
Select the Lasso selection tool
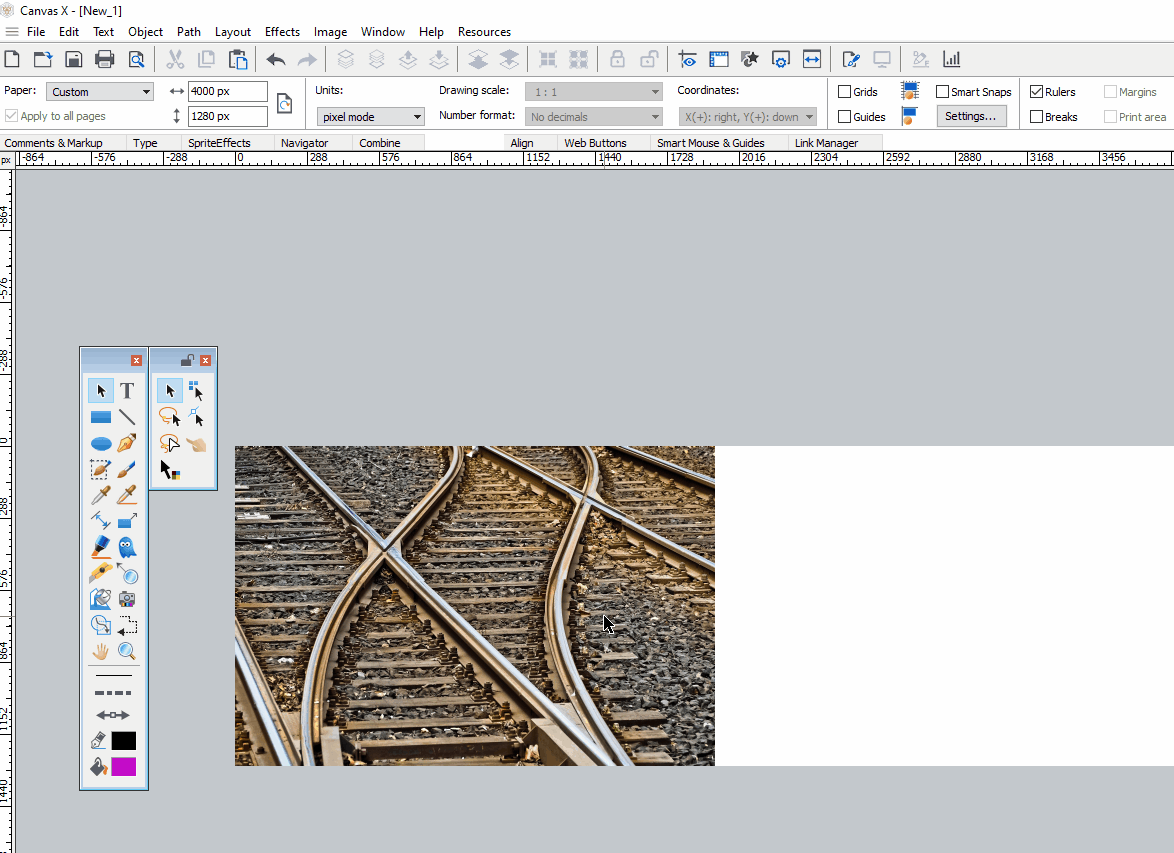coord(168,417)
